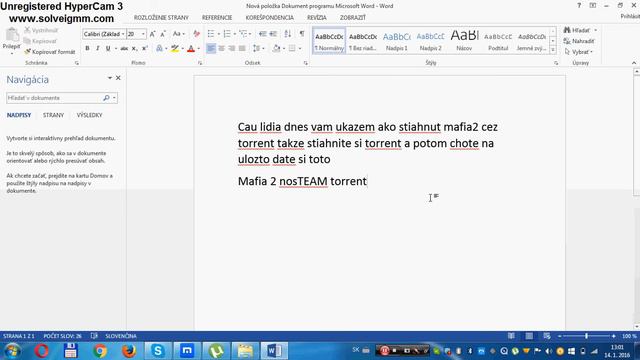Toggle subscript formatting
The image size is (640, 360).
click(134, 49)
